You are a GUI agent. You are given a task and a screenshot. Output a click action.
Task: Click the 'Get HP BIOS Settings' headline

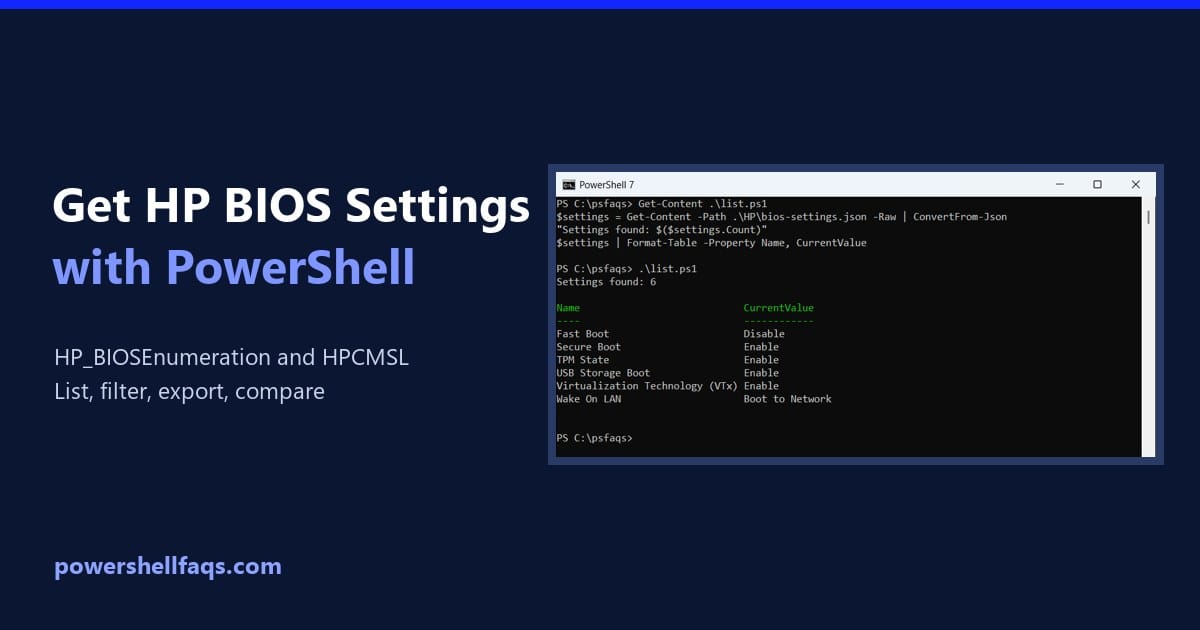pos(291,207)
